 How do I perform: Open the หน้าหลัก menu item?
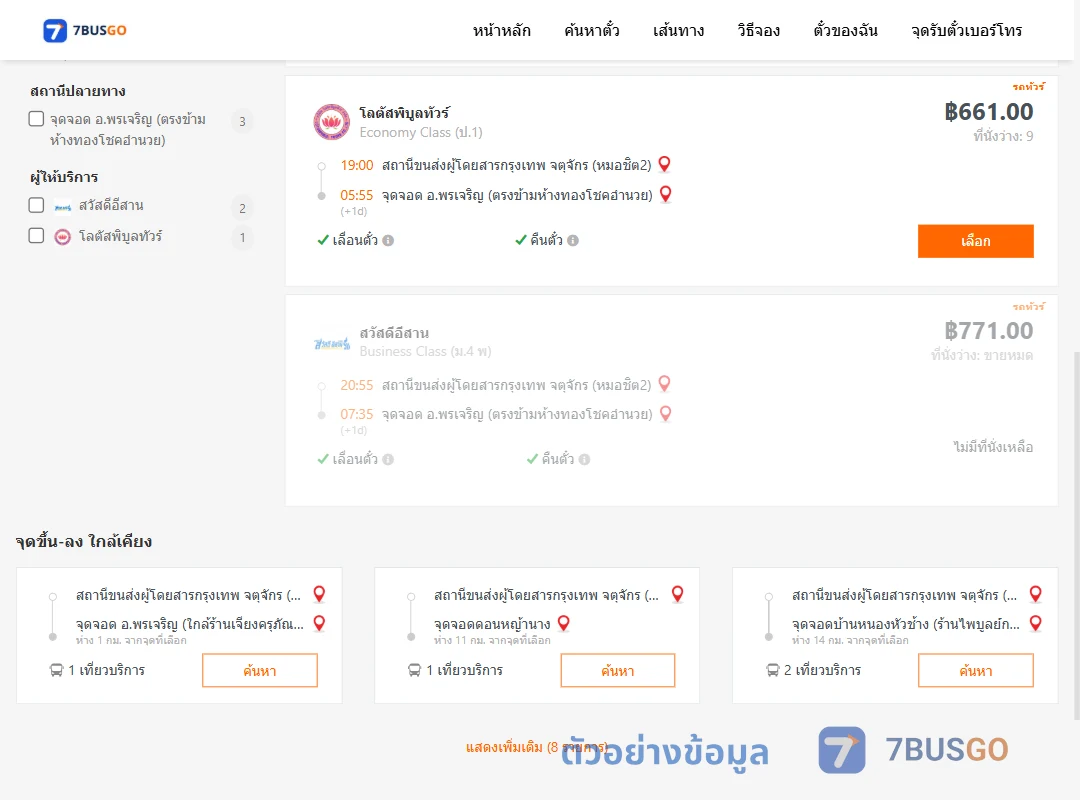(501, 30)
